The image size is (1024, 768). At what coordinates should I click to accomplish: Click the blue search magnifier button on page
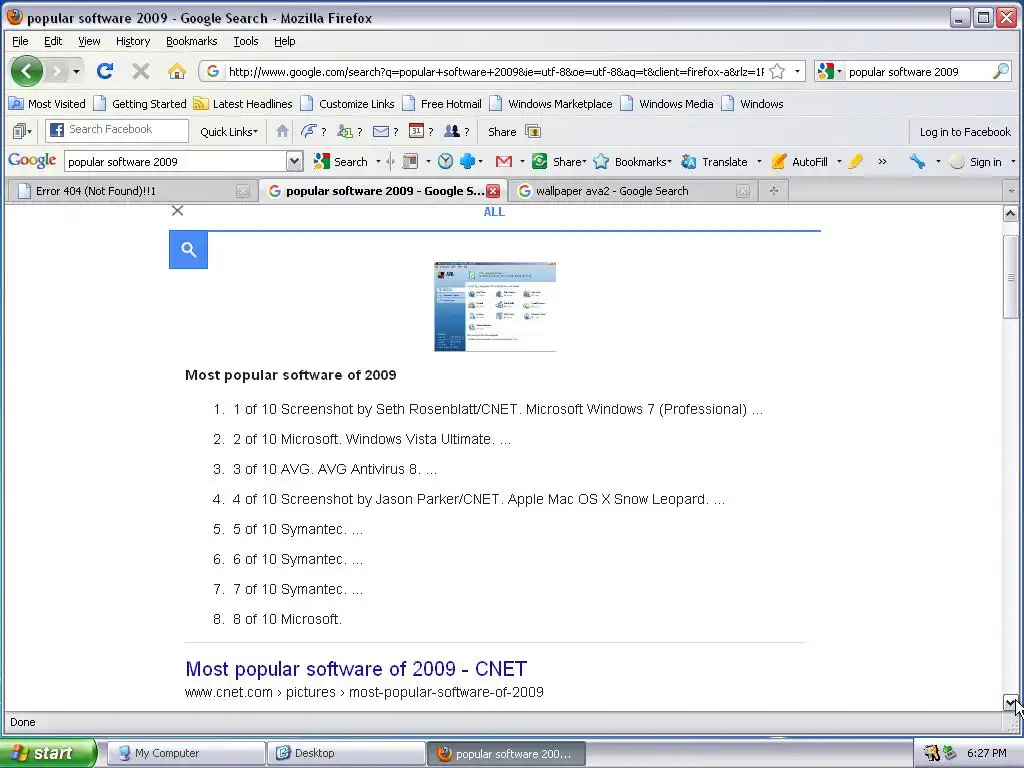click(x=189, y=249)
